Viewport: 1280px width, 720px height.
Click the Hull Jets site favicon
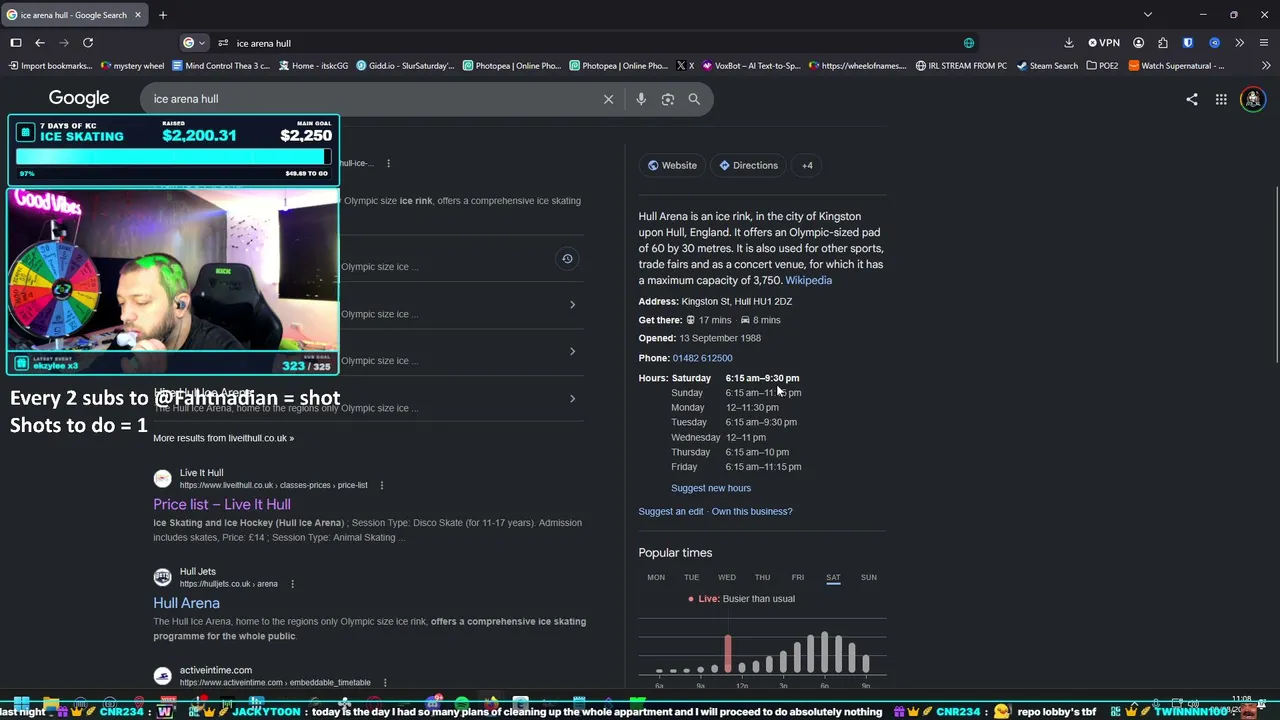click(162, 577)
